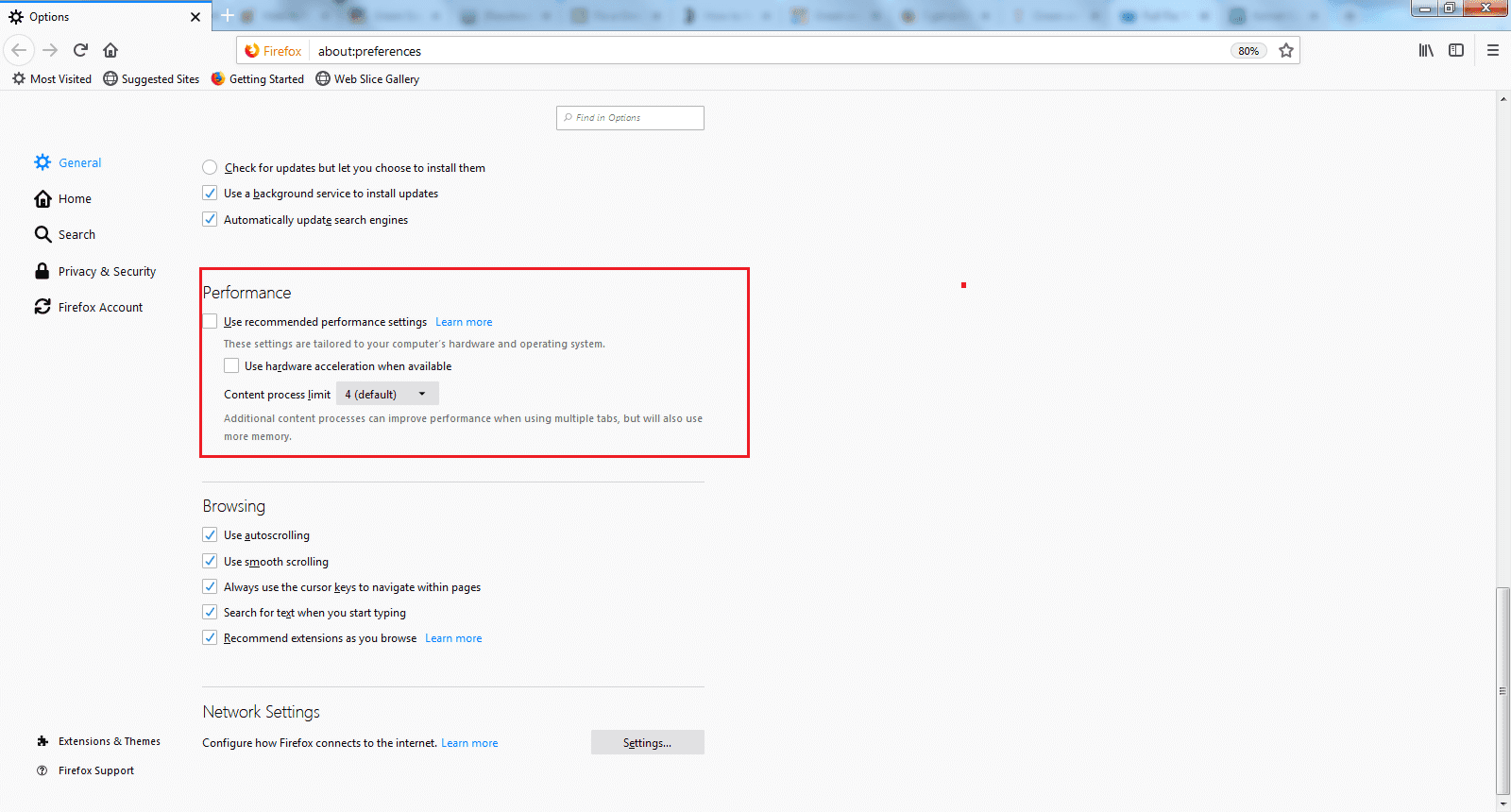
Task: Click the Find in Options search field
Action: pos(630,118)
